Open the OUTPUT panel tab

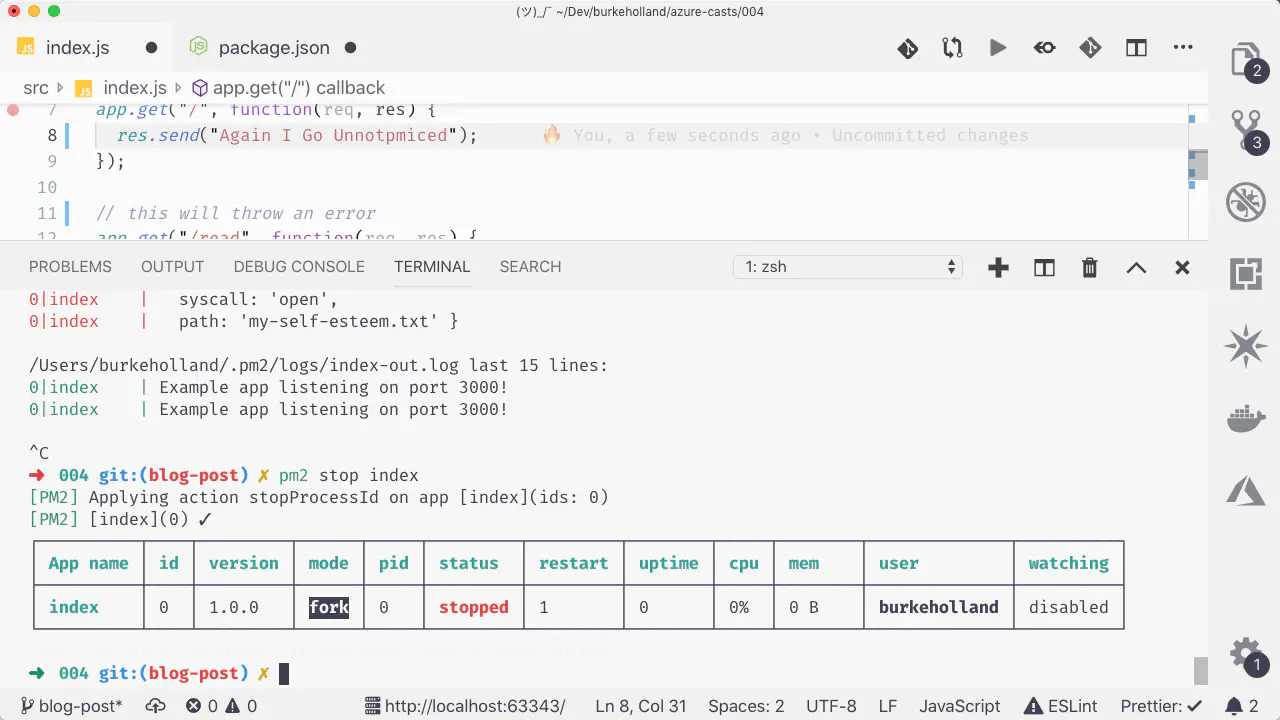click(172, 267)
